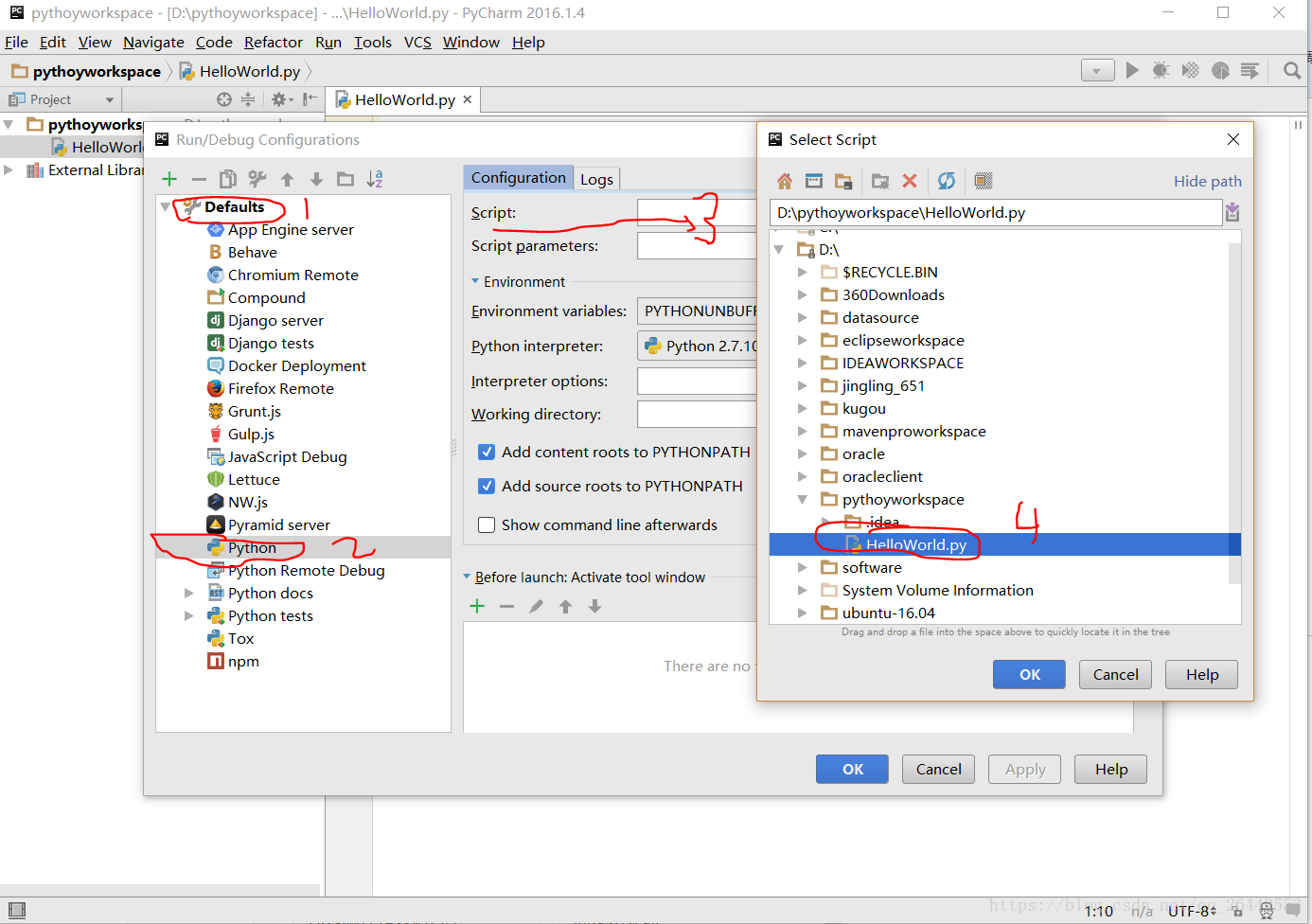Click the Scroll from Source icon in Project panel

[224, 99]
